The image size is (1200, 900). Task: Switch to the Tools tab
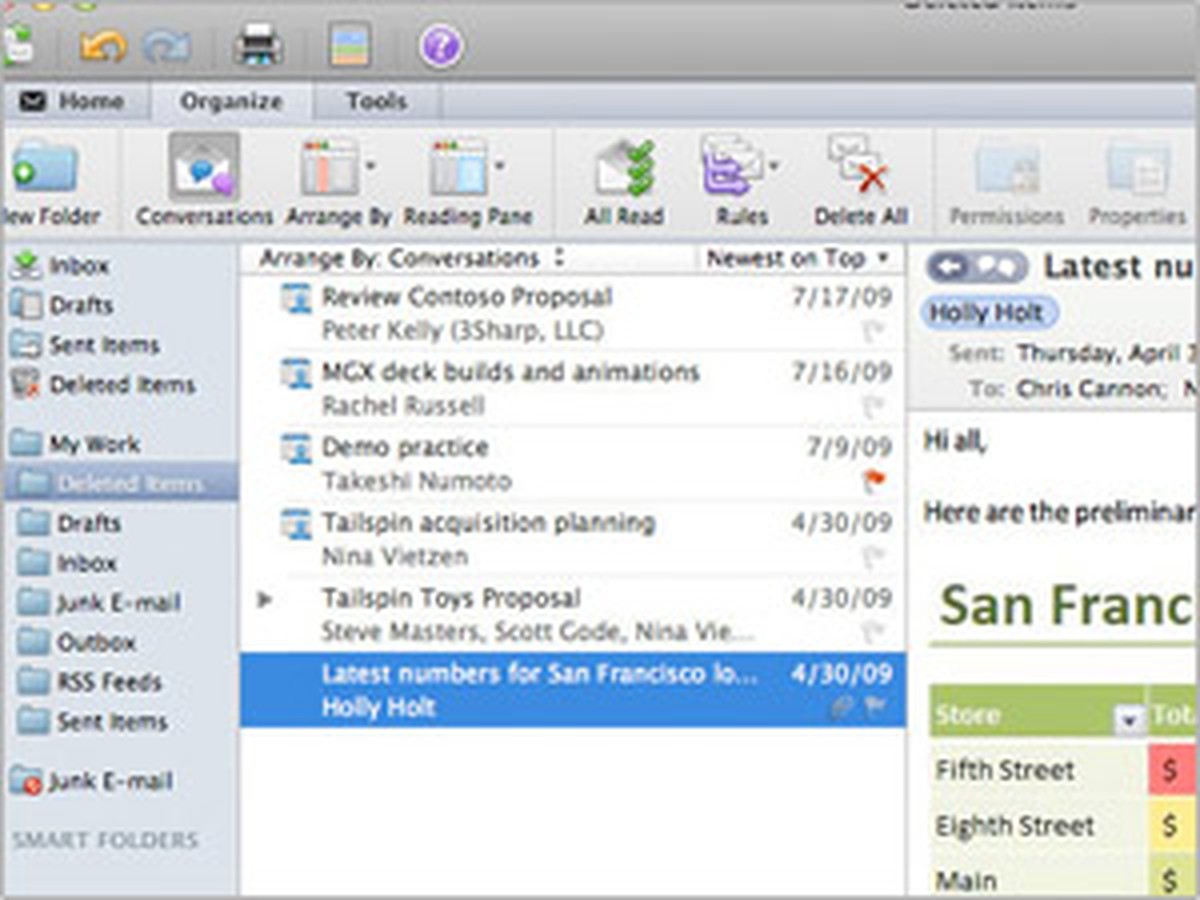tap(376, 101)
